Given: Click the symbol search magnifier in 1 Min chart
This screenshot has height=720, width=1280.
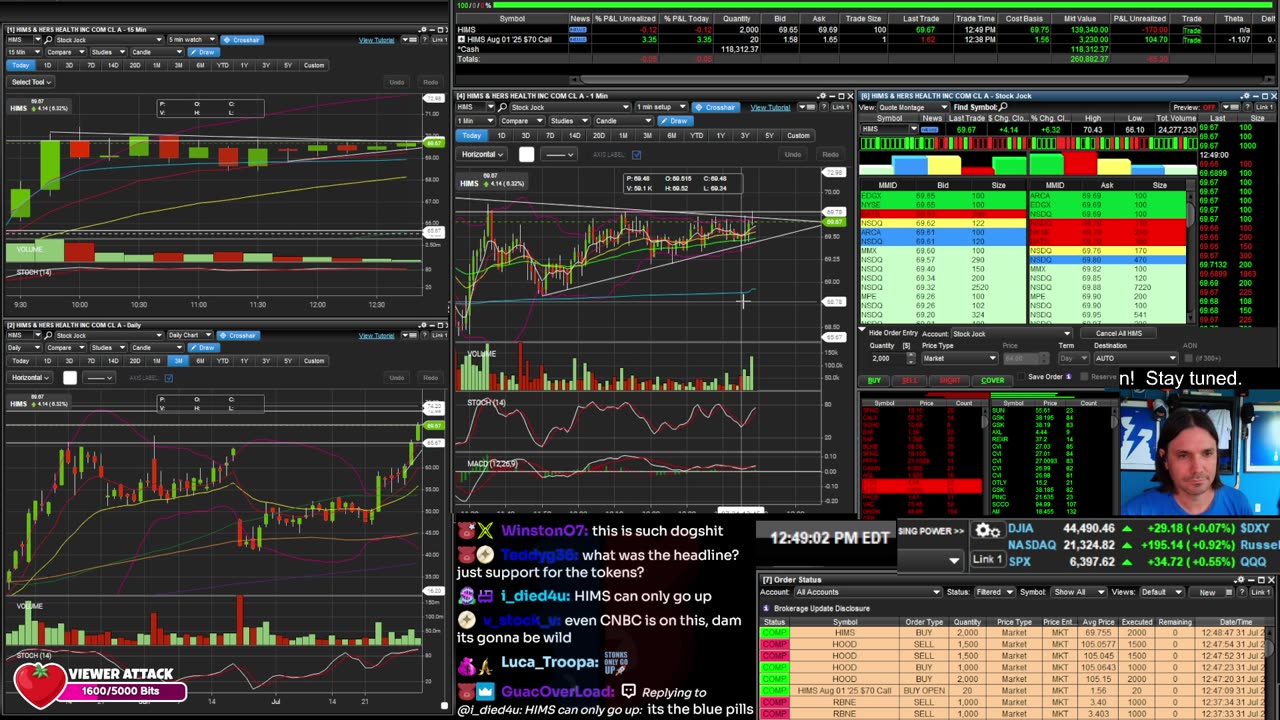Looking at the screenshot, I should 502,107.
